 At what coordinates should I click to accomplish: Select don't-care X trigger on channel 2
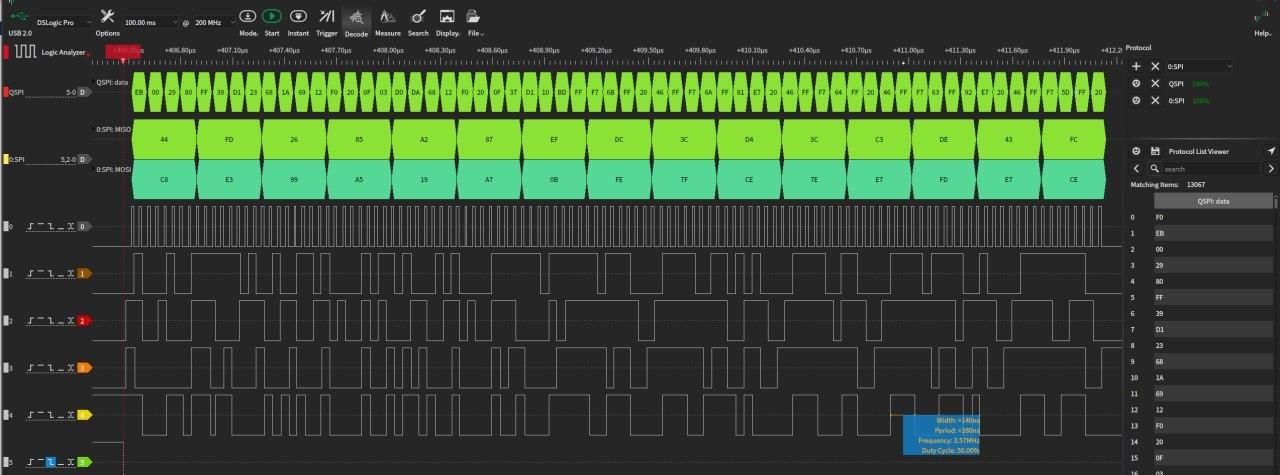click(x=69, y=320)
